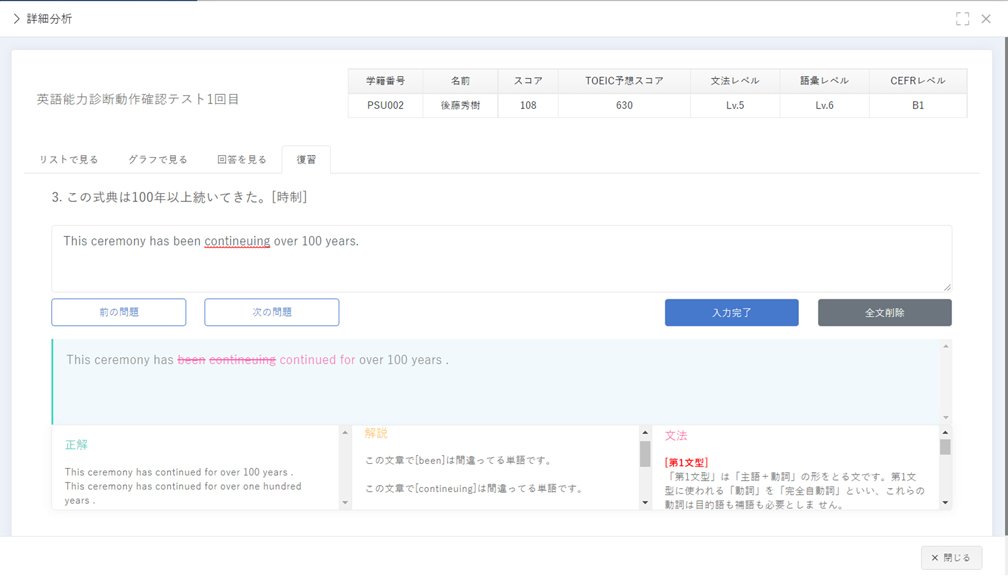
Task: Click the 学籍番号 column header
Action: 386,81
